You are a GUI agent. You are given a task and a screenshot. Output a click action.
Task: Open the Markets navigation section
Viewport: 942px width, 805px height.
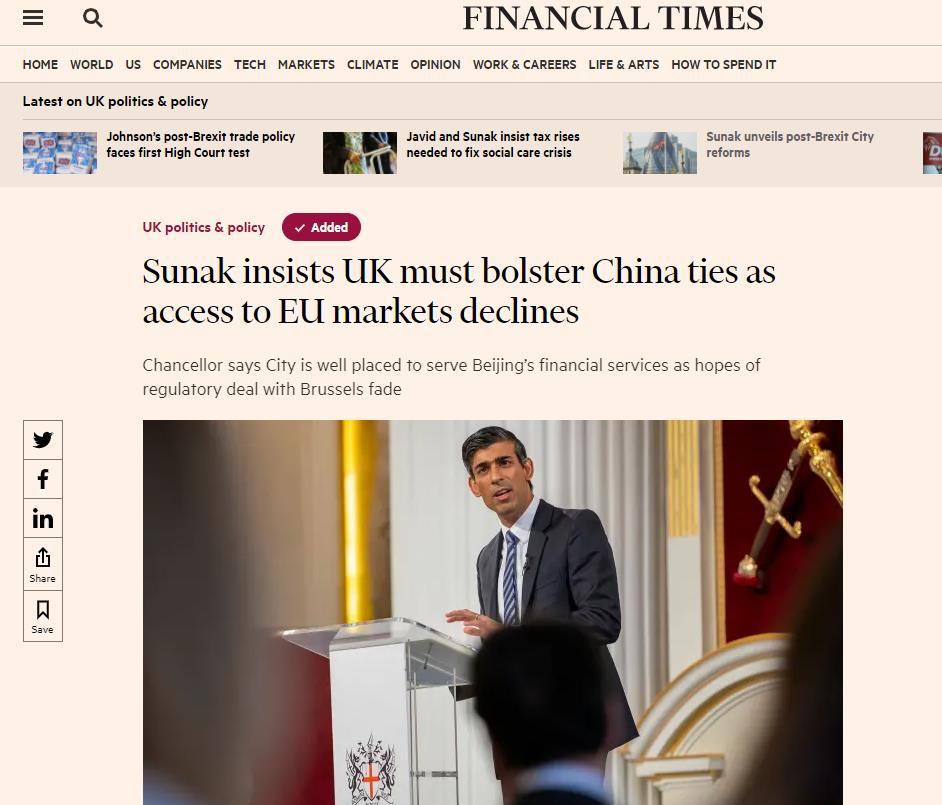(306, 64)
